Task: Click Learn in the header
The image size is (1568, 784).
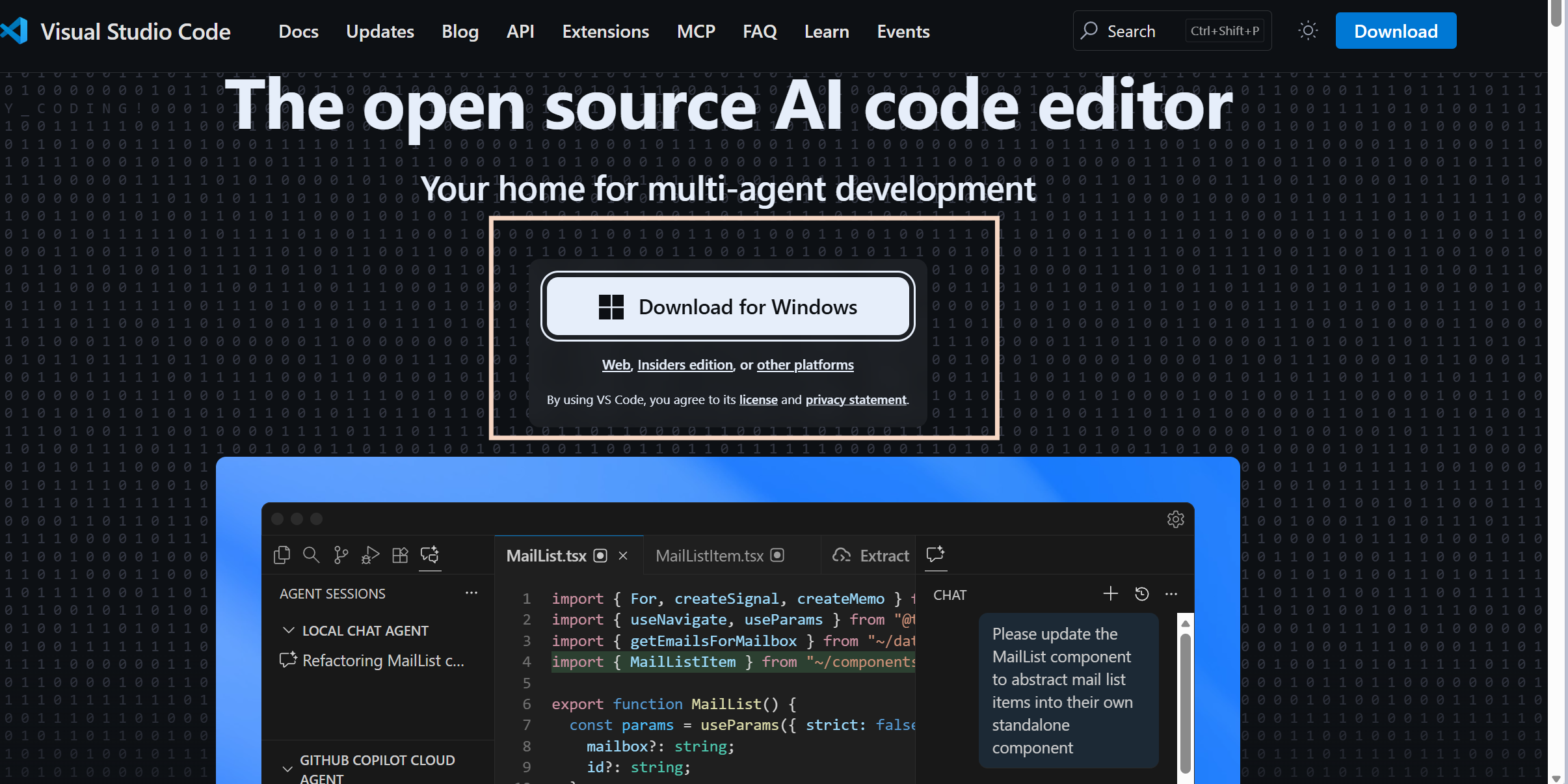Action: pyautogui.click(x=827, y=31)
